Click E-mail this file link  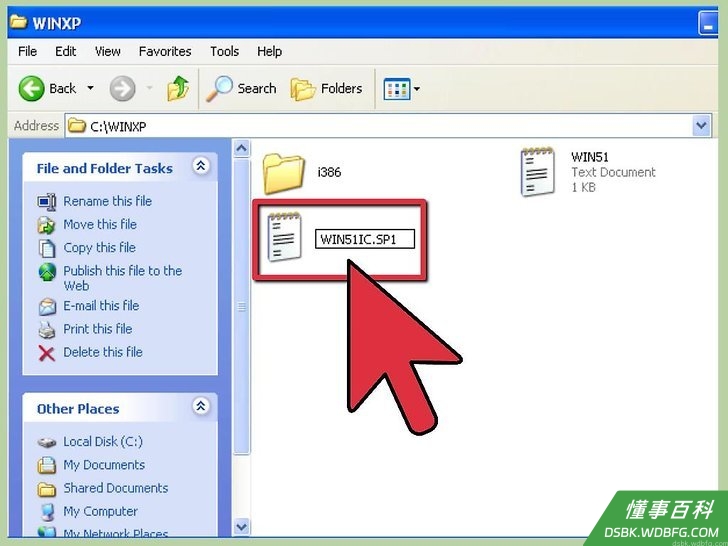(101, 306)
